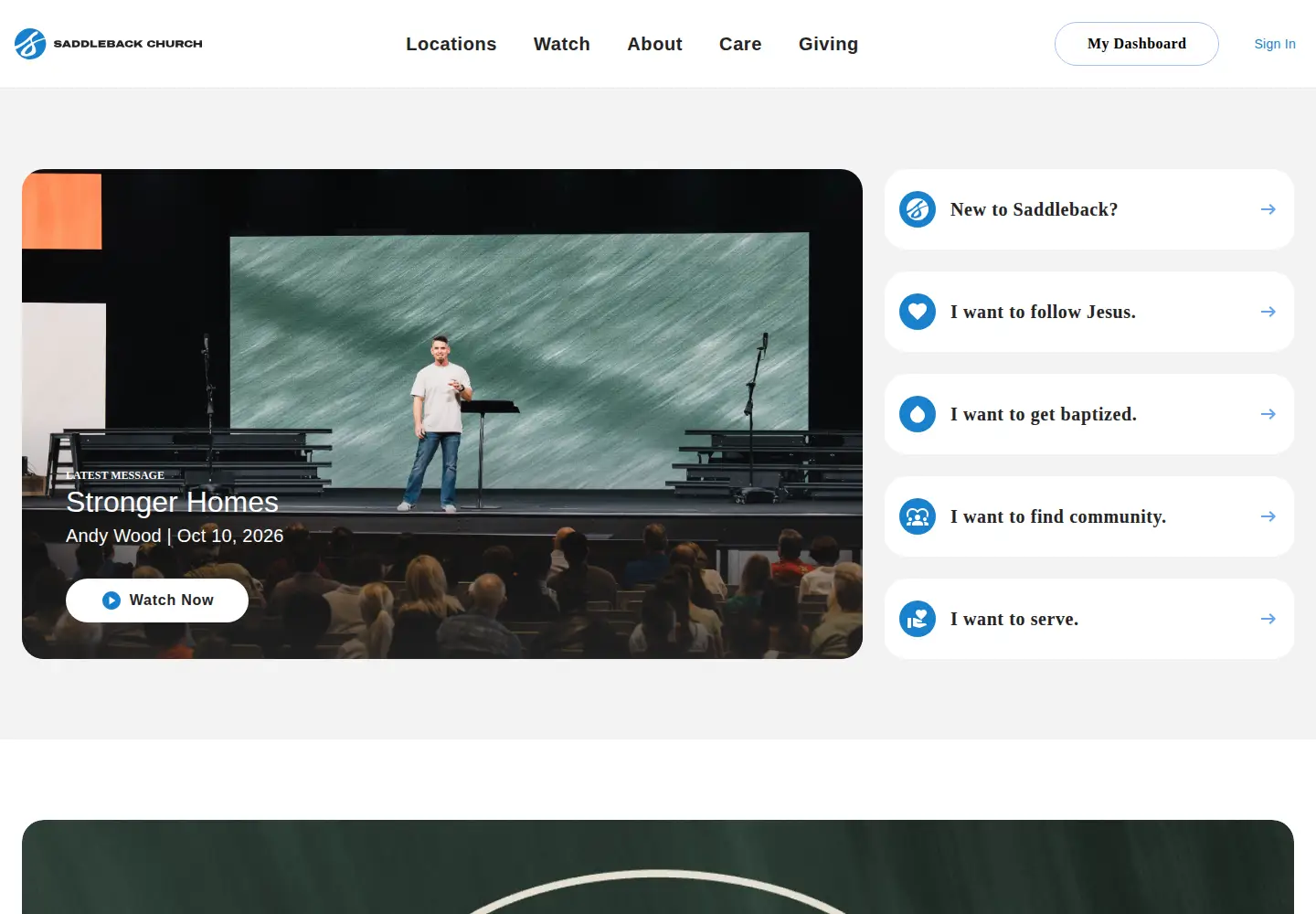Click the Andy Wood | Oct 10, 2026 text
Screen dimensions: 1316x914
click(x=175, y=536)
